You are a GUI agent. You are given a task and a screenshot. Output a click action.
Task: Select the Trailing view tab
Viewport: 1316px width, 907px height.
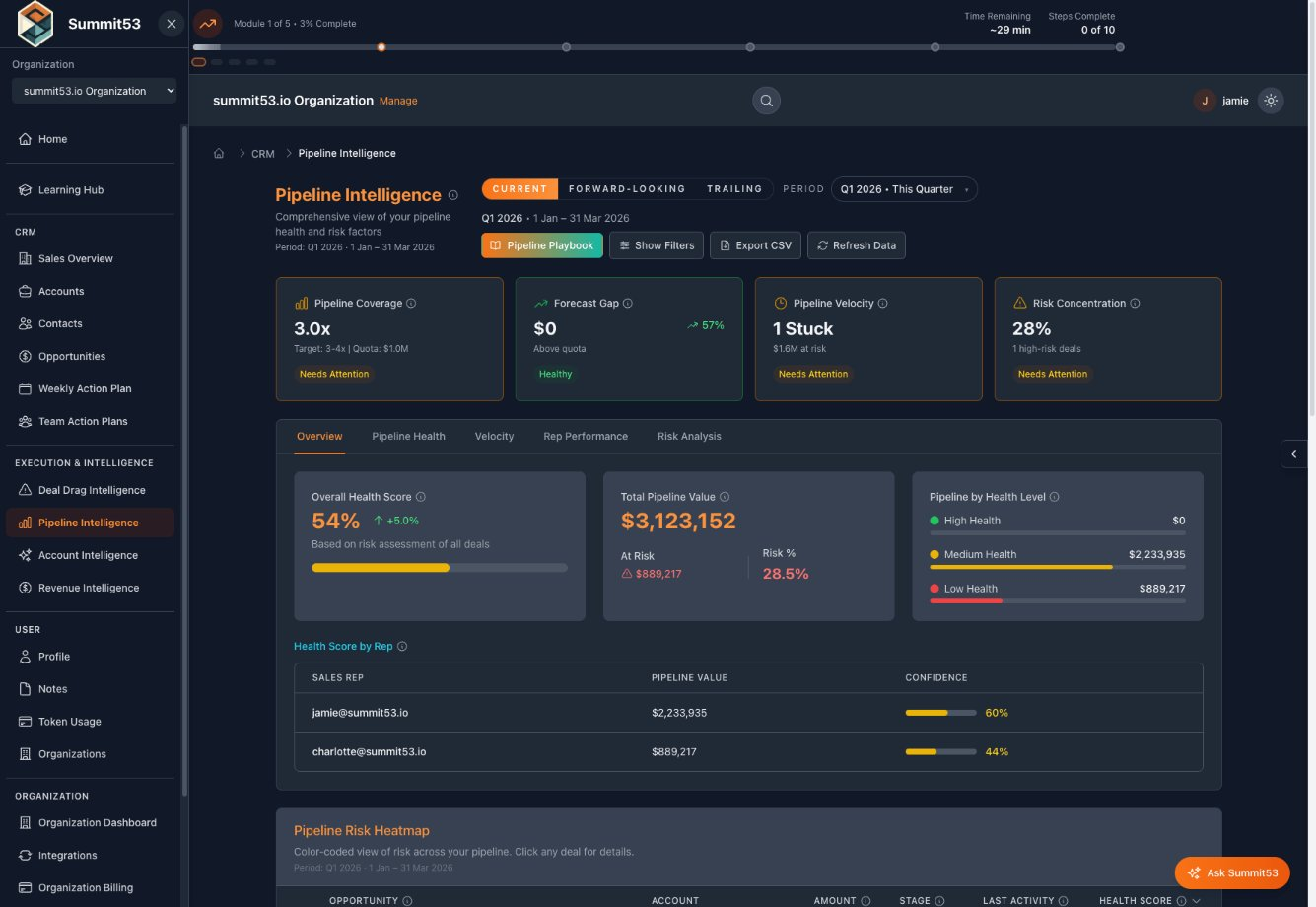pos(733,188)
